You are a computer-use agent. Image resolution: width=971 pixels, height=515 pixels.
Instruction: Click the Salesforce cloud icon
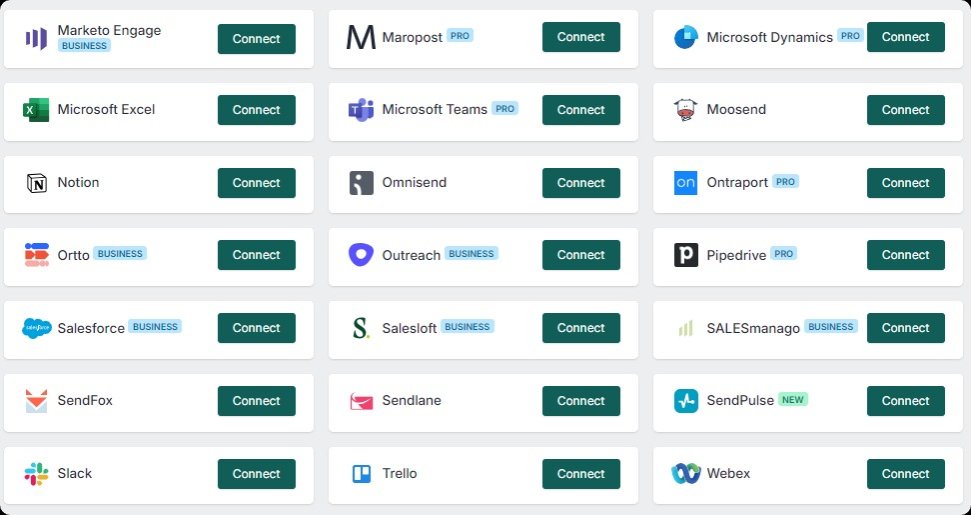coord(37,328)
